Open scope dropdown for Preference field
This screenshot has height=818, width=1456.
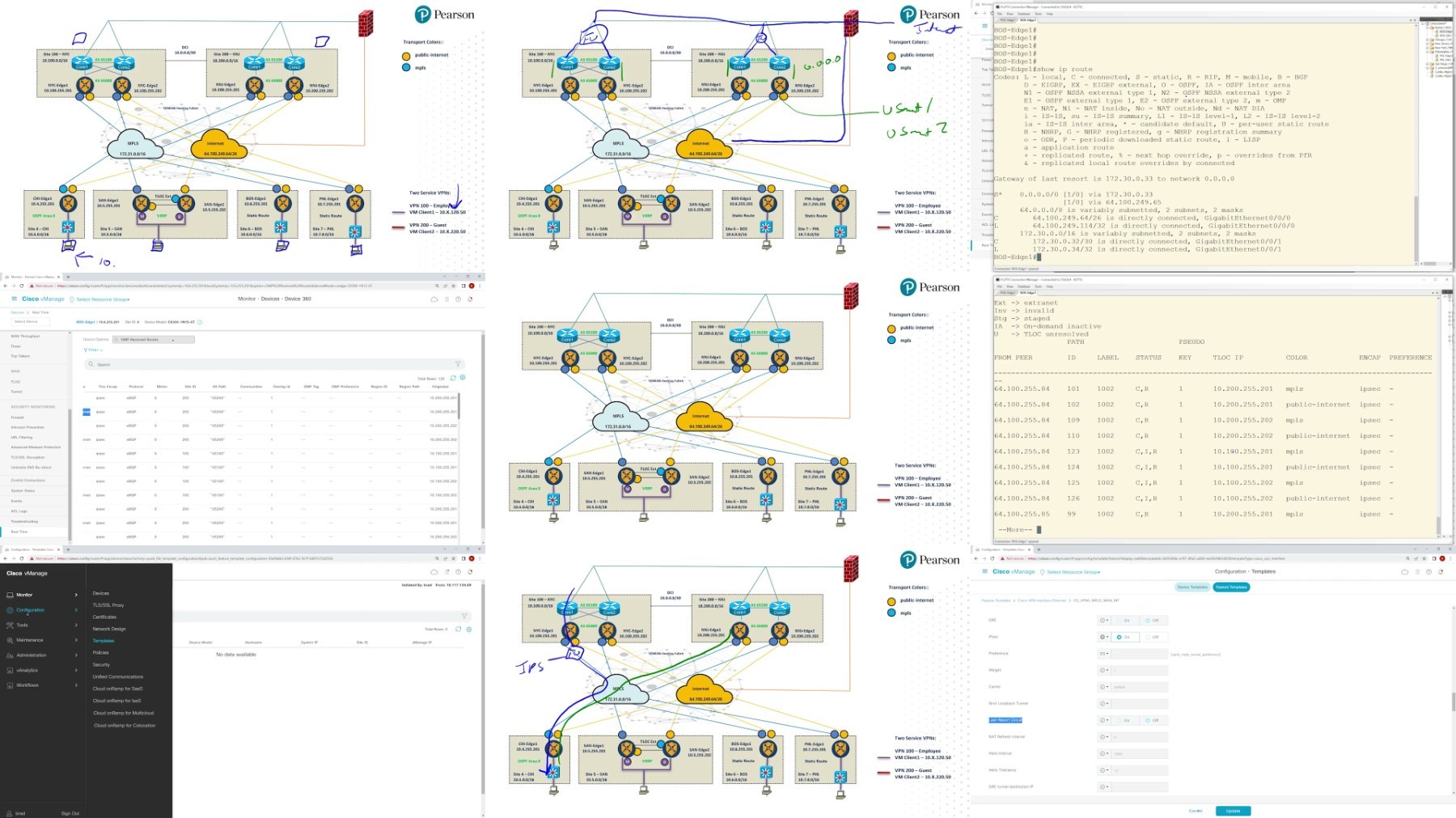1103,654
